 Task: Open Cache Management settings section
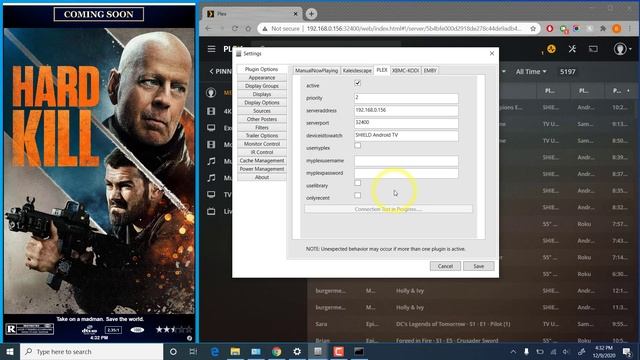262,161
